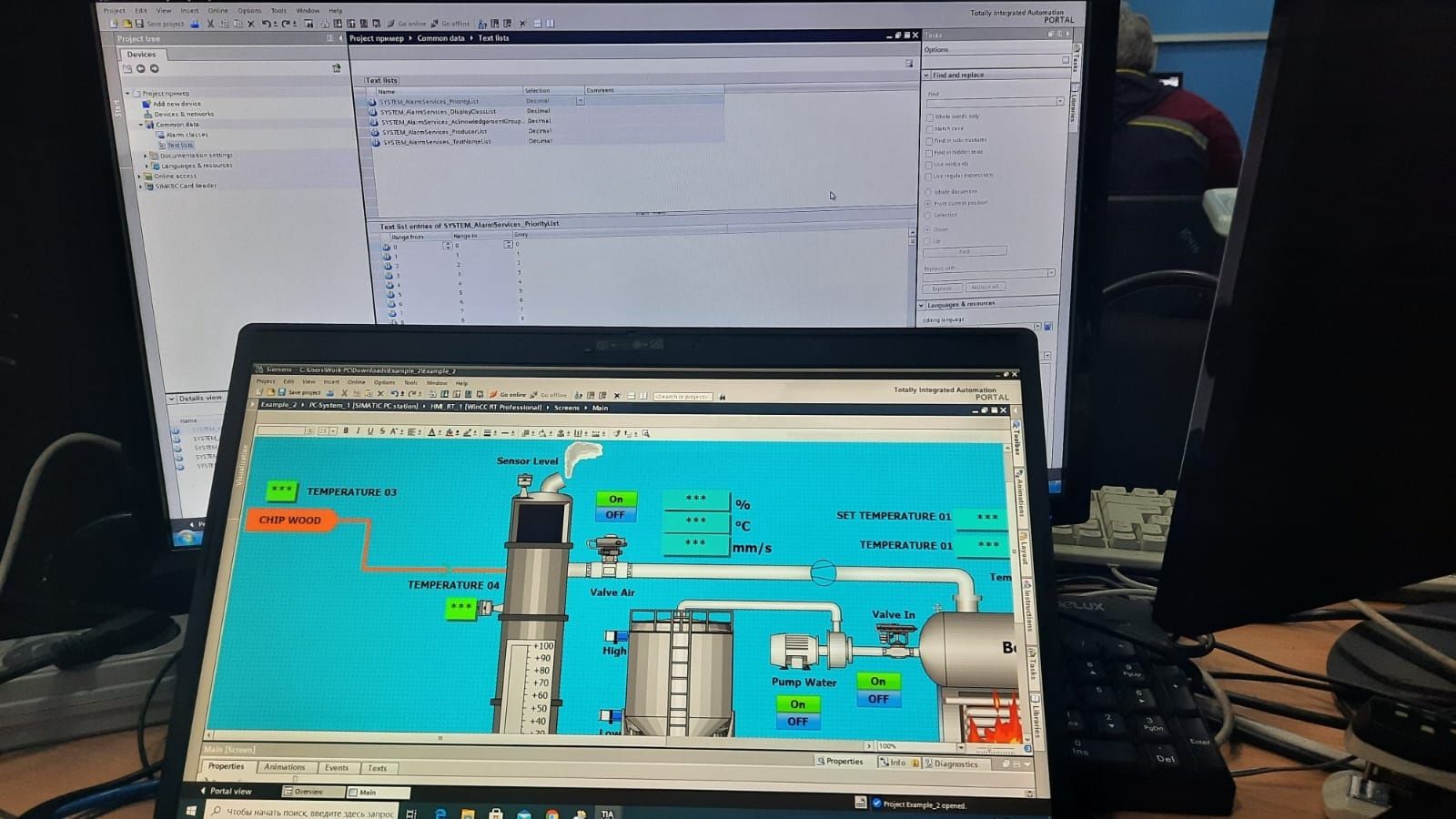Click Find button in Find and replace
This screenshot has width=1456, height=819.
965,251
